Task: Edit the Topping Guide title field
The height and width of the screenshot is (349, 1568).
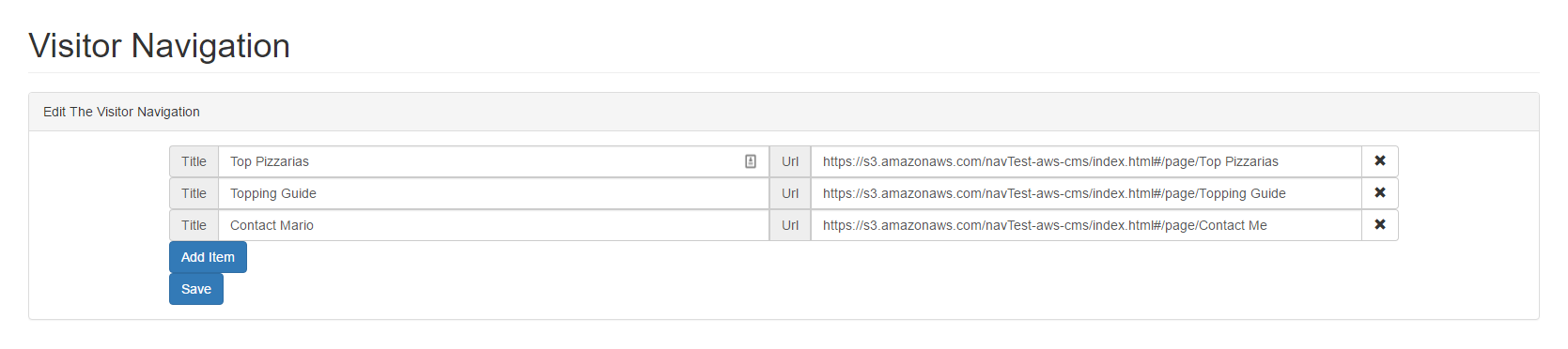Action: coord(493,193)
